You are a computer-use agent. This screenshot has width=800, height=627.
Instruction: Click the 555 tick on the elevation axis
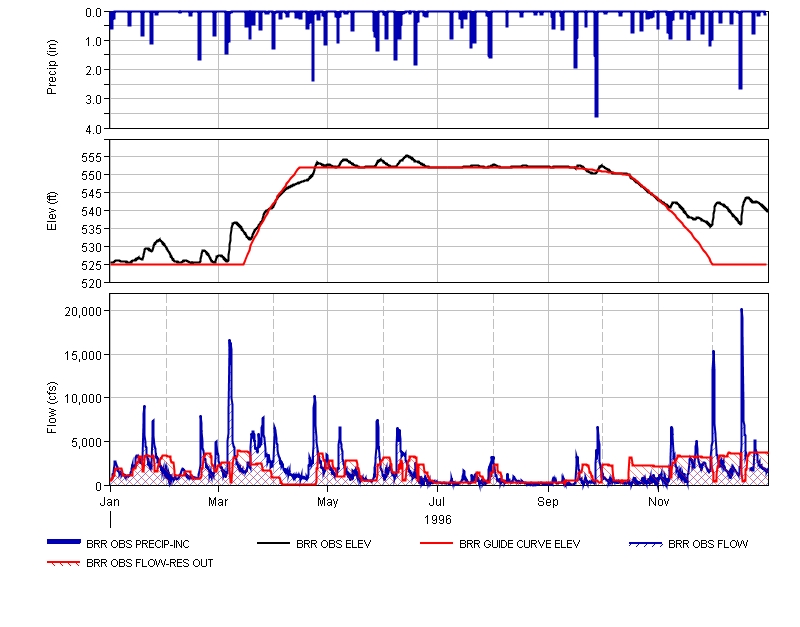point(90,157)
